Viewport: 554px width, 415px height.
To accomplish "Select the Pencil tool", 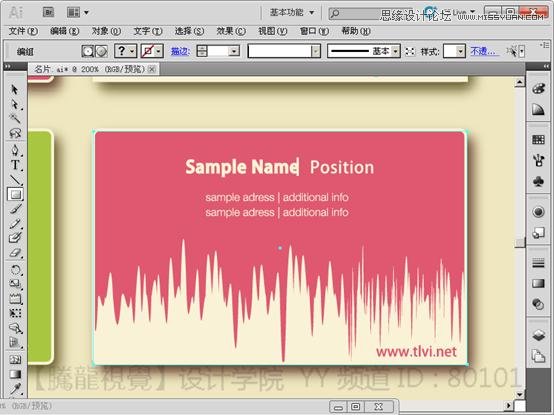I will pyautogui.click(x=14, y=224).
